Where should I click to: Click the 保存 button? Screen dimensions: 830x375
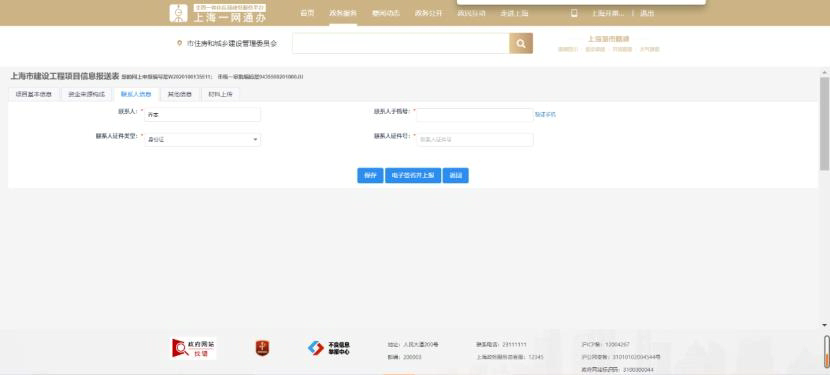370,176
